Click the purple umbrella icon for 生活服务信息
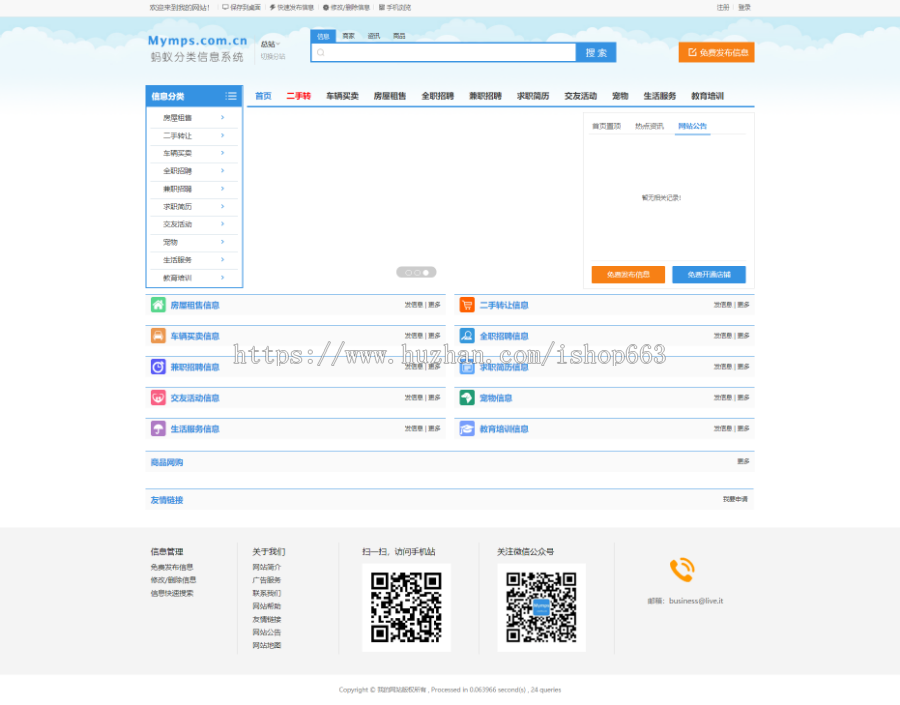Image resolution: width=900 pixels, height=705 pixels. 158,429
